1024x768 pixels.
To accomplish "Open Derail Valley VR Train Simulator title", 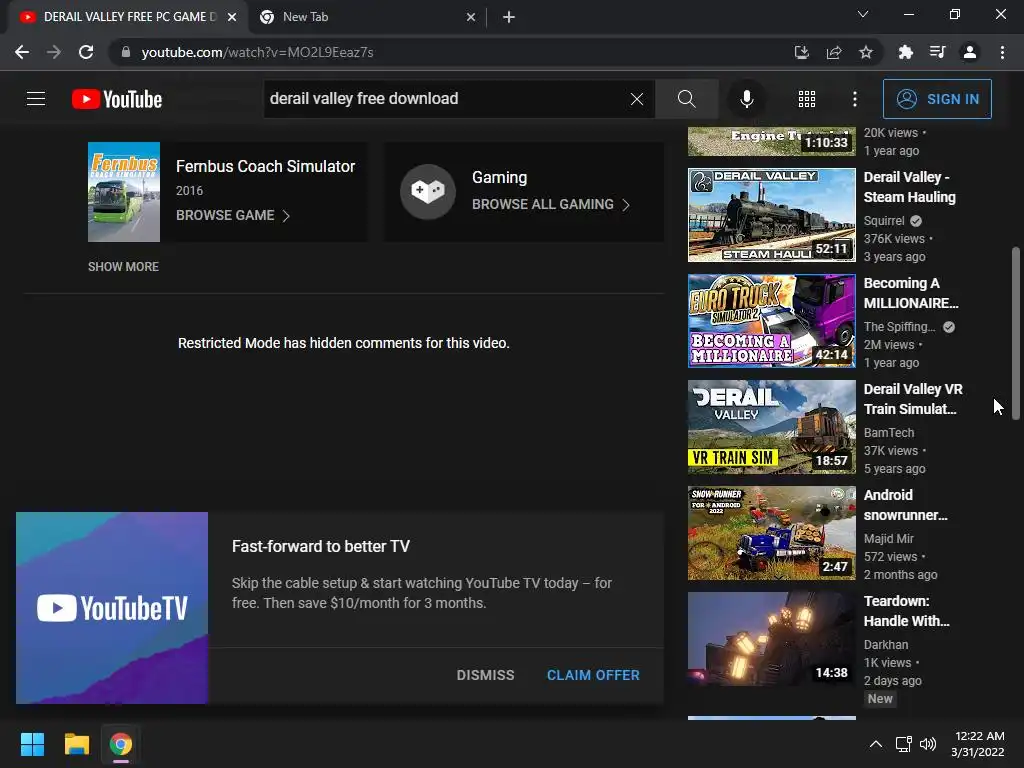I will [x=912, y=399].
